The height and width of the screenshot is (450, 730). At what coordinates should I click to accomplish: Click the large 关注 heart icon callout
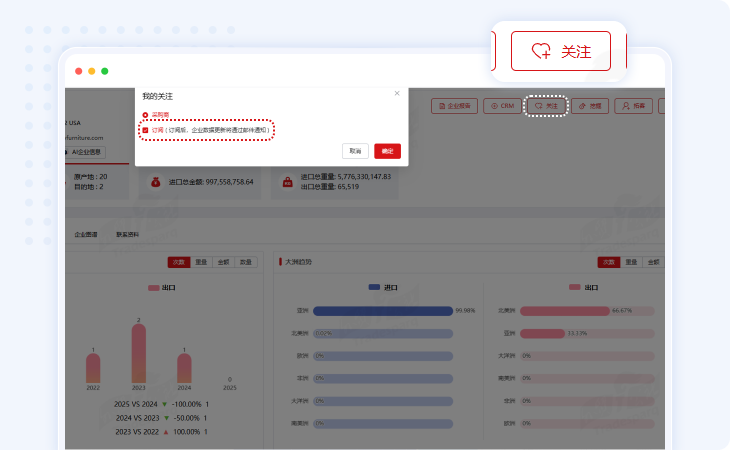coord(560,51)
